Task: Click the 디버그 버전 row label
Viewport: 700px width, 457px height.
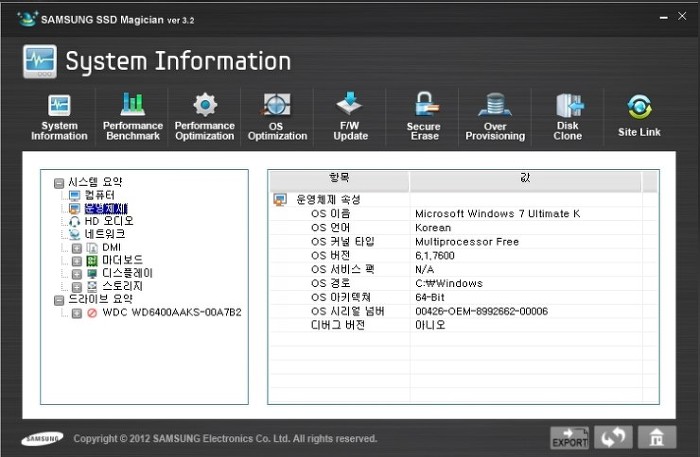Action: (338, 325)
